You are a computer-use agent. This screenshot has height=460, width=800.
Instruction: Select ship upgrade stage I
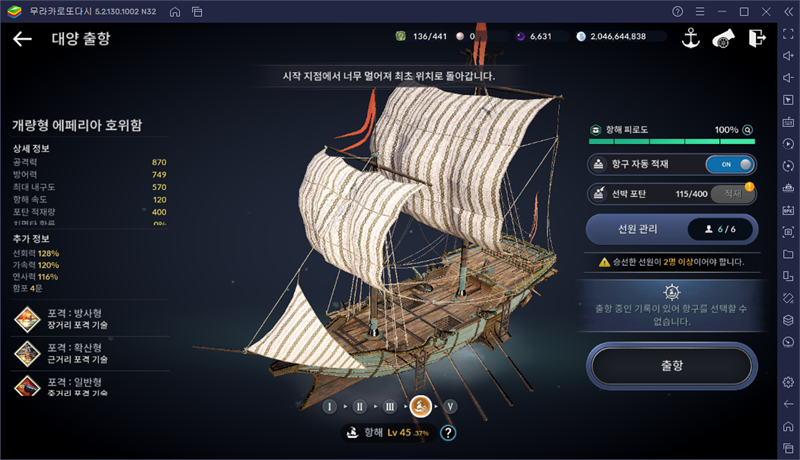tap(330, 406)
